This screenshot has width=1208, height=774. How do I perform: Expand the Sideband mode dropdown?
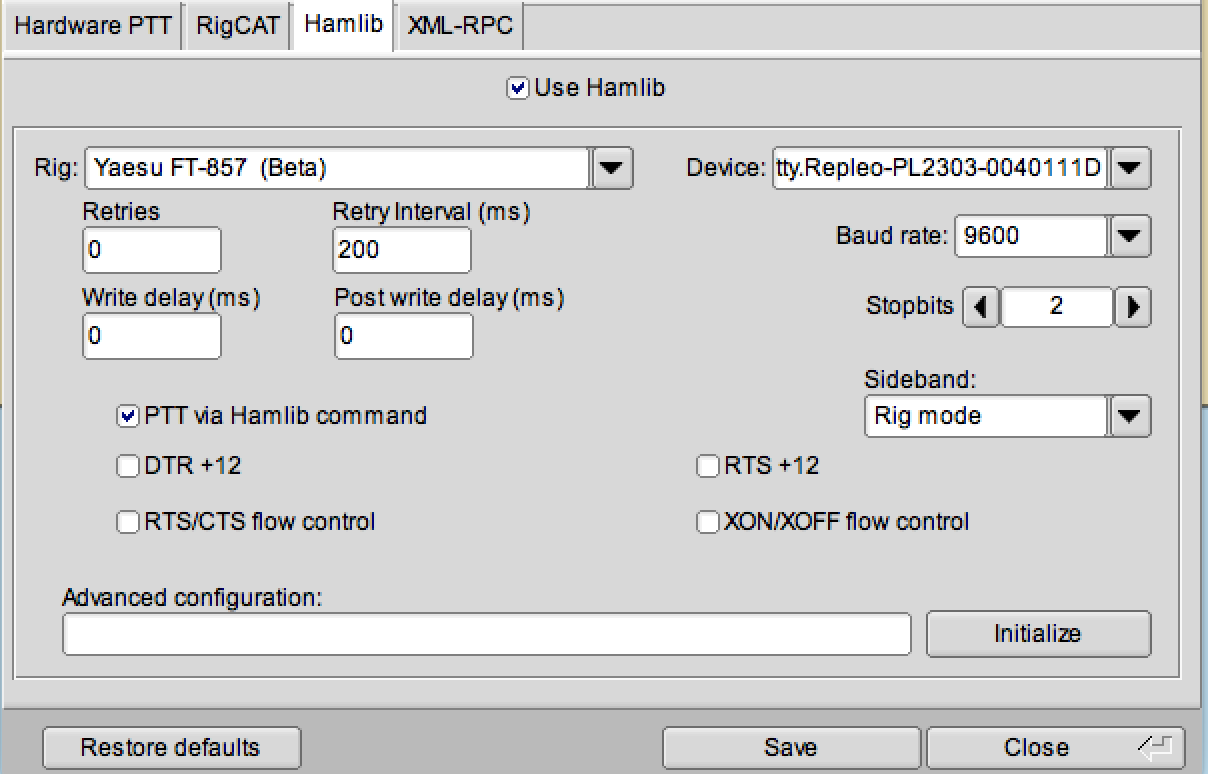pos(1130,416)
